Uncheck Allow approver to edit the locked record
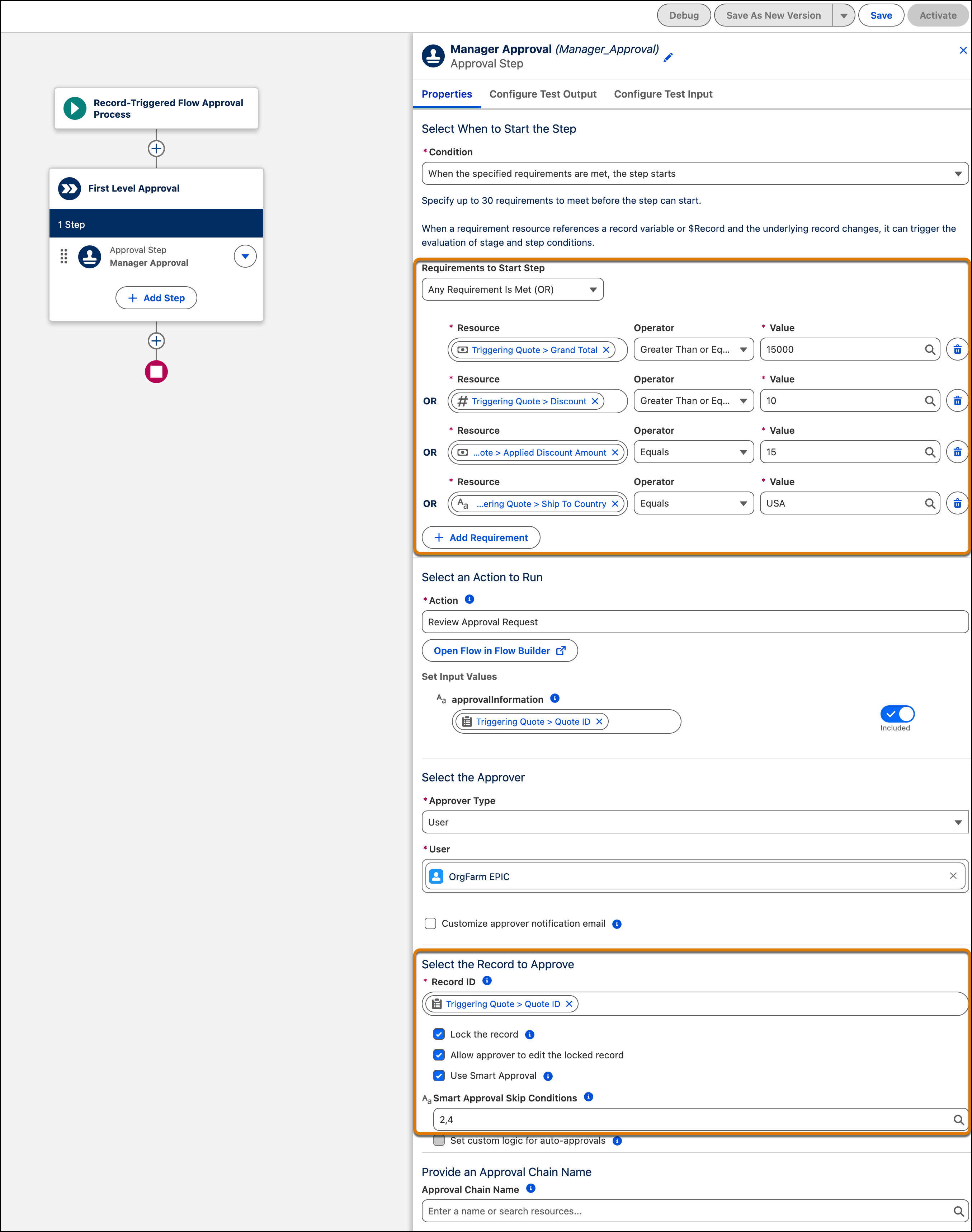The width and height of the screenshot is (972, 1232). tap(439, 1055)
